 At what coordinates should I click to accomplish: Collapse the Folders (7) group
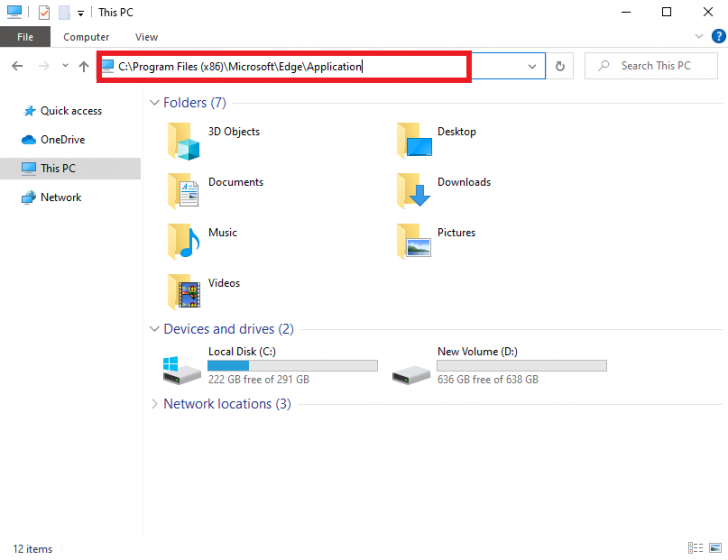pos(154,103)
